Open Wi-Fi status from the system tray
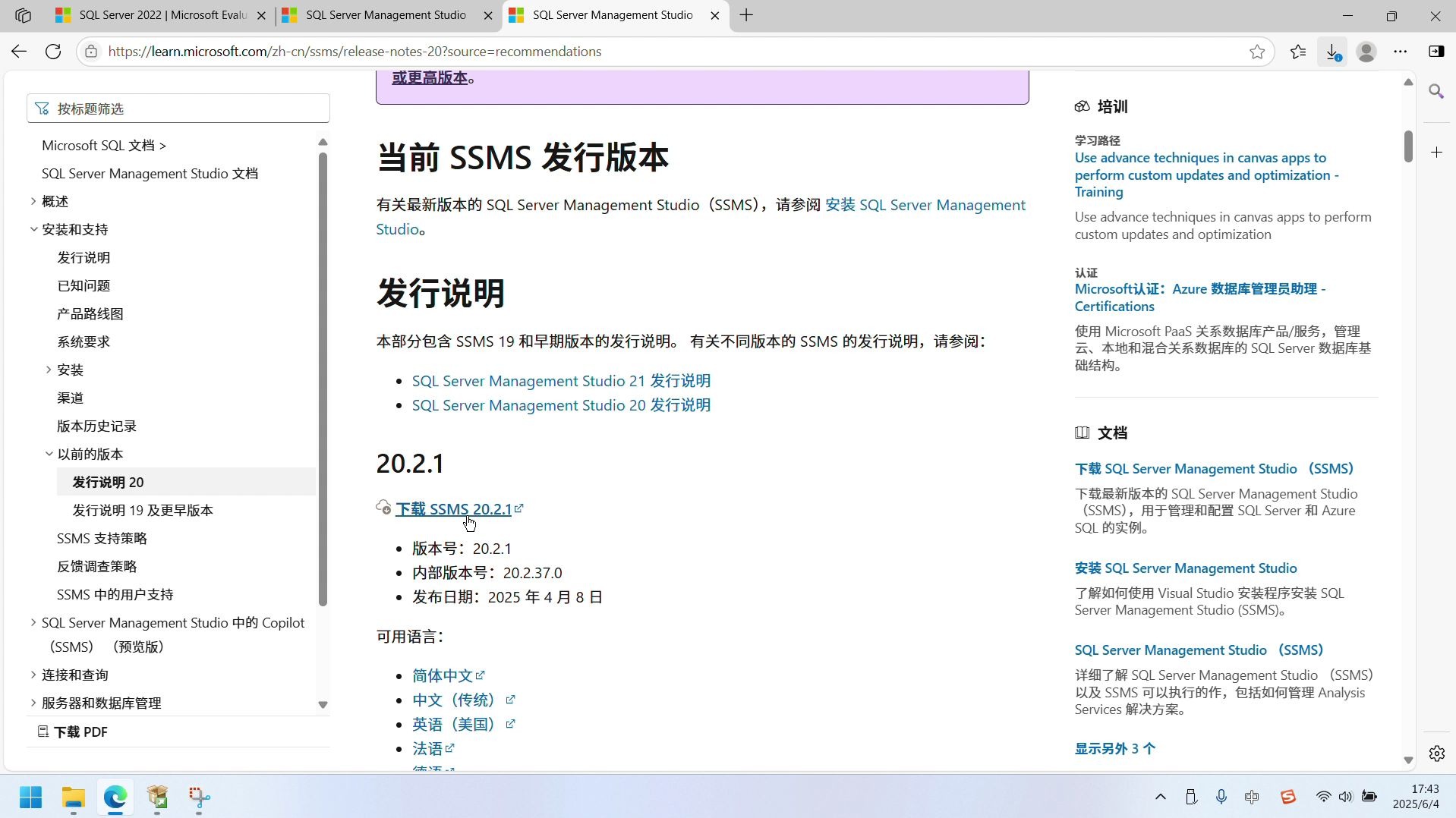Image resolution: width=1456 pixels, height=818 pixels. coord(1322,797)
